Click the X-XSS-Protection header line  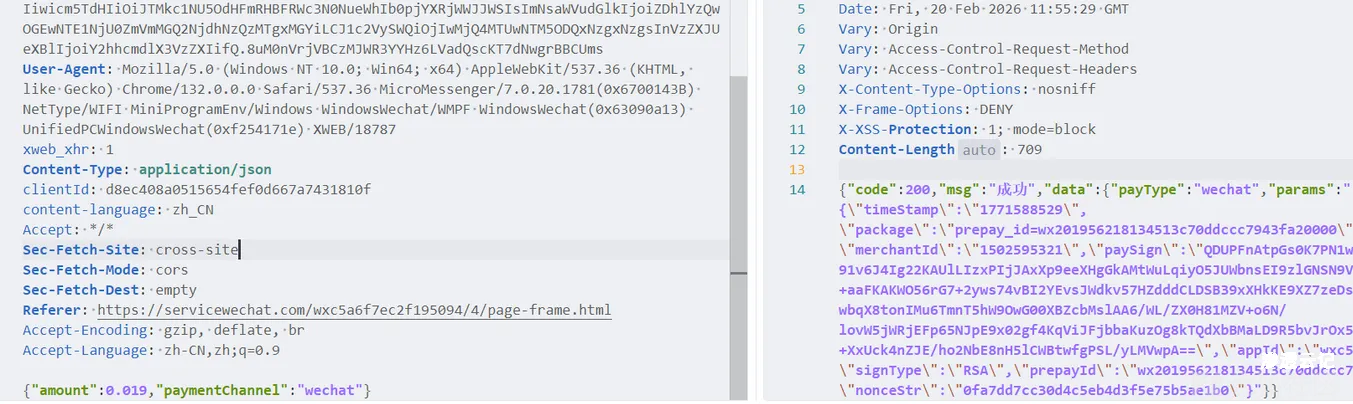(x=966, y=129)
